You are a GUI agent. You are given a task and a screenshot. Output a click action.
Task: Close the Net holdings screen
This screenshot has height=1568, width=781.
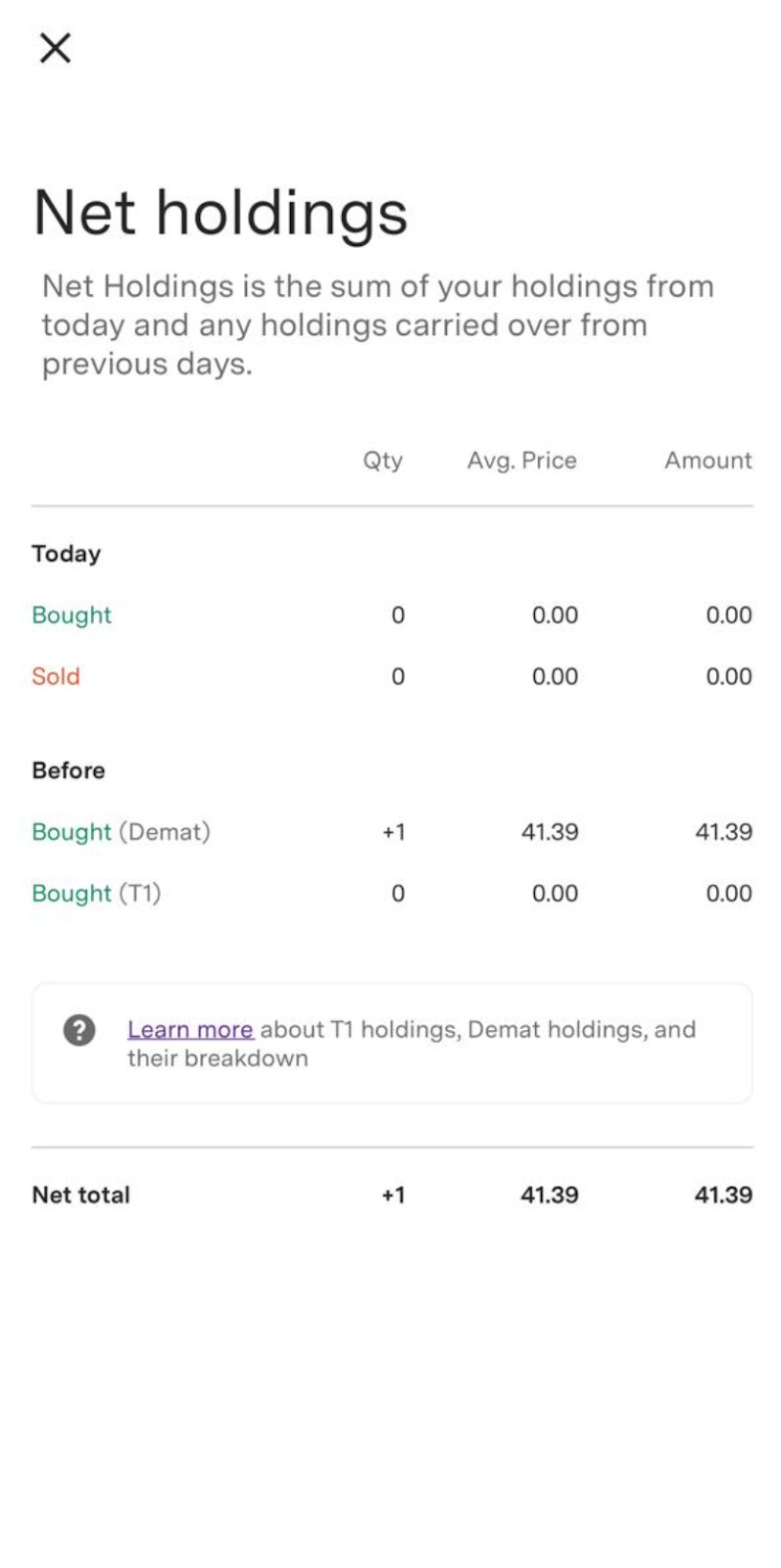[55, 47]
